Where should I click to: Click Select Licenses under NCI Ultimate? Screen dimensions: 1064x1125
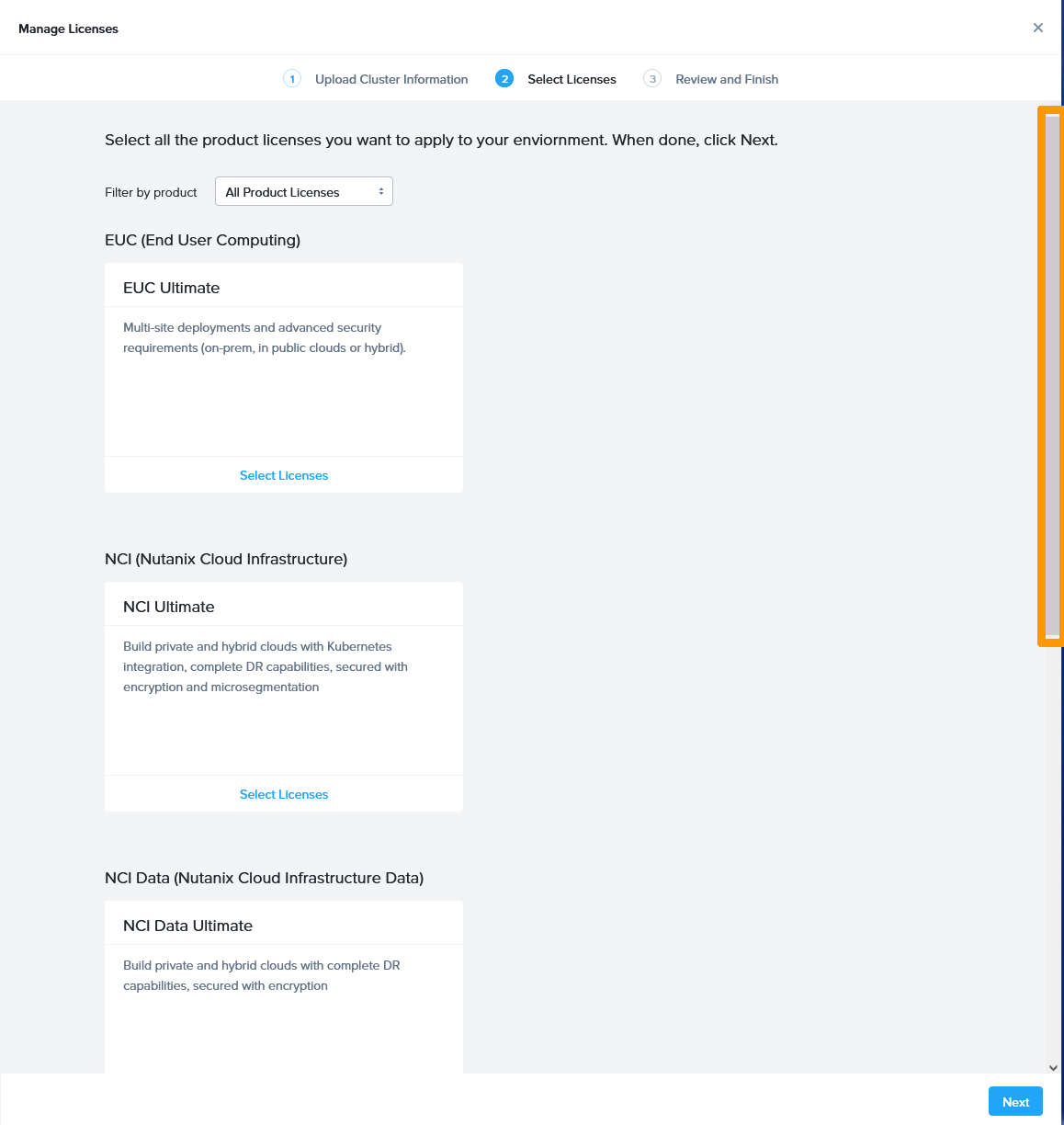point(283,793)
